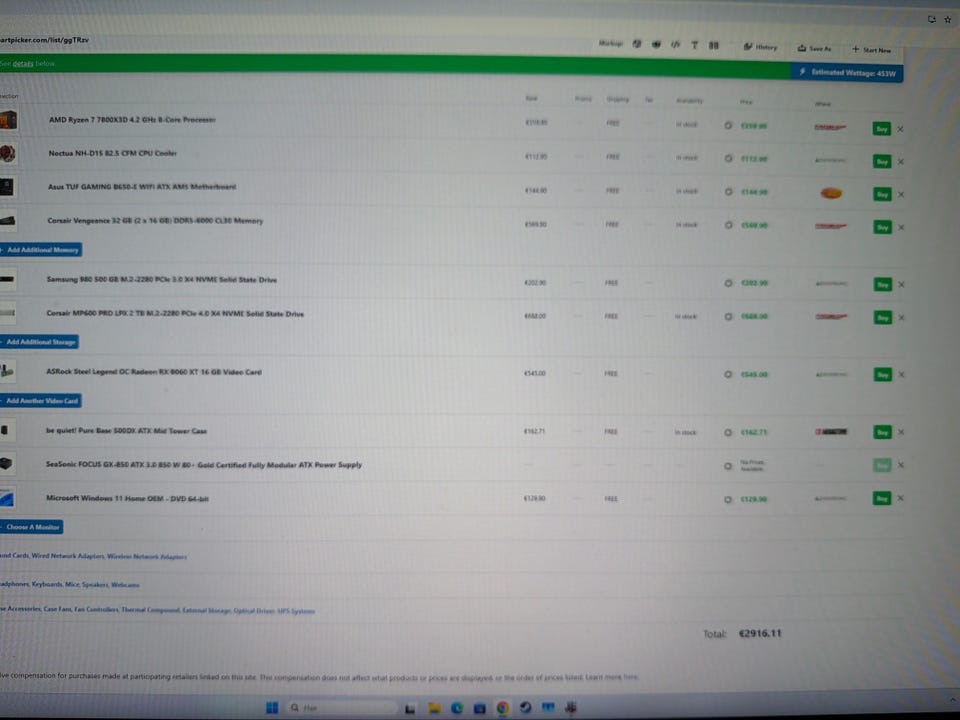Screen dimensions: 960x720
Task: Remove Corsair MP600 SSD from list
Action: [x=901, y=317]
